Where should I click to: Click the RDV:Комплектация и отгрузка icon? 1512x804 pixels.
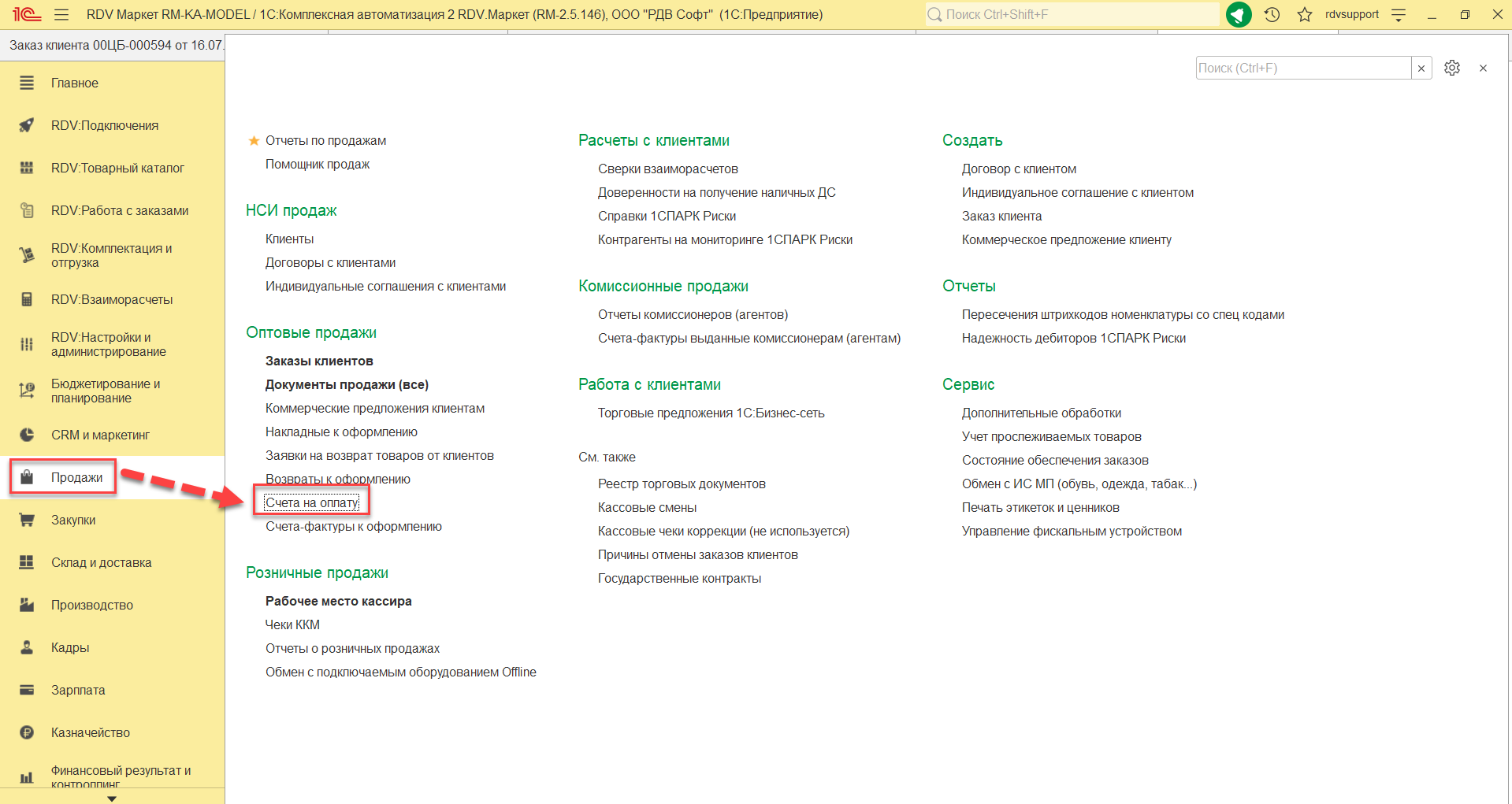coord(27,255)
